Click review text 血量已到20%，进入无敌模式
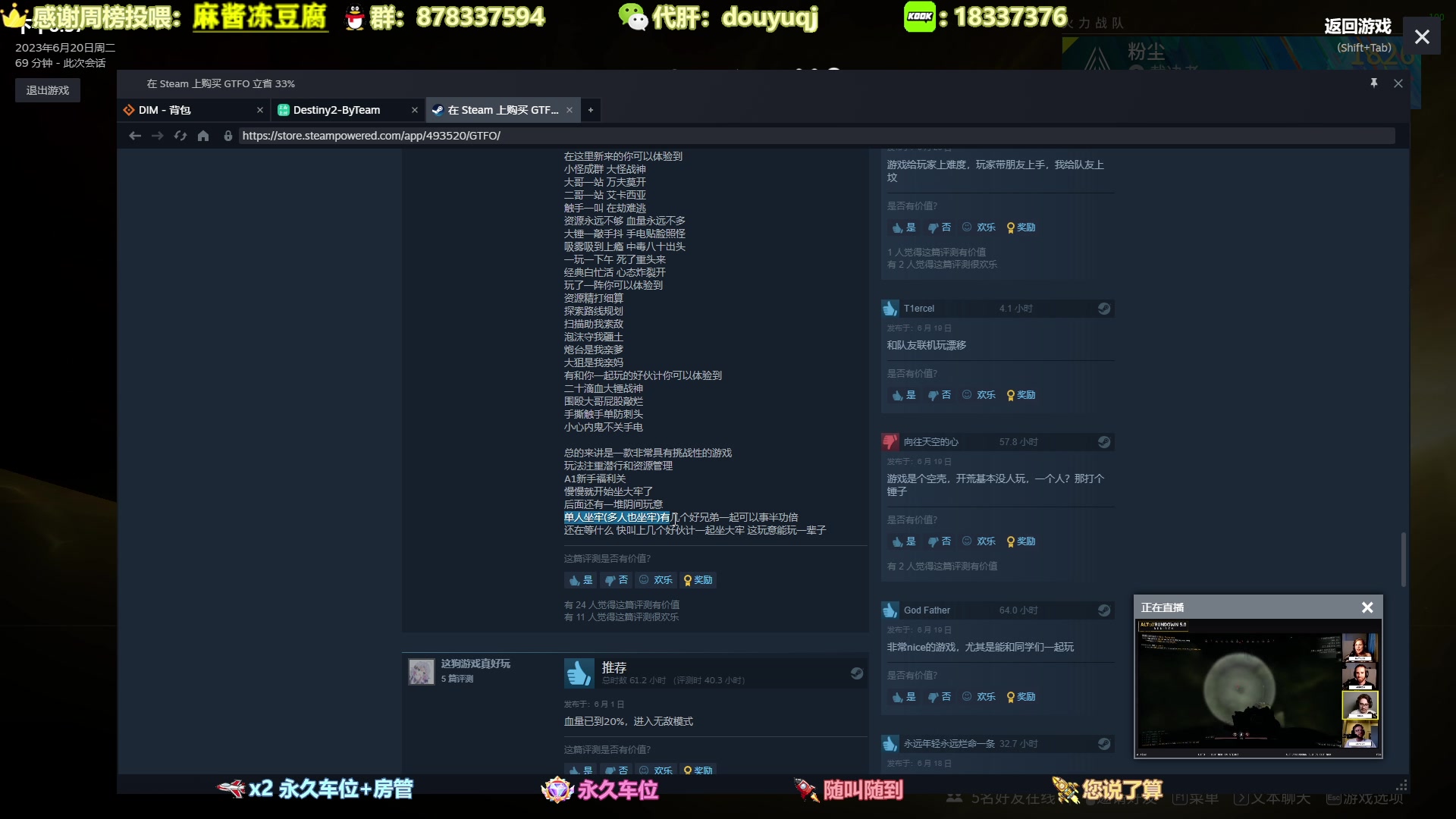 click(628, 721)
